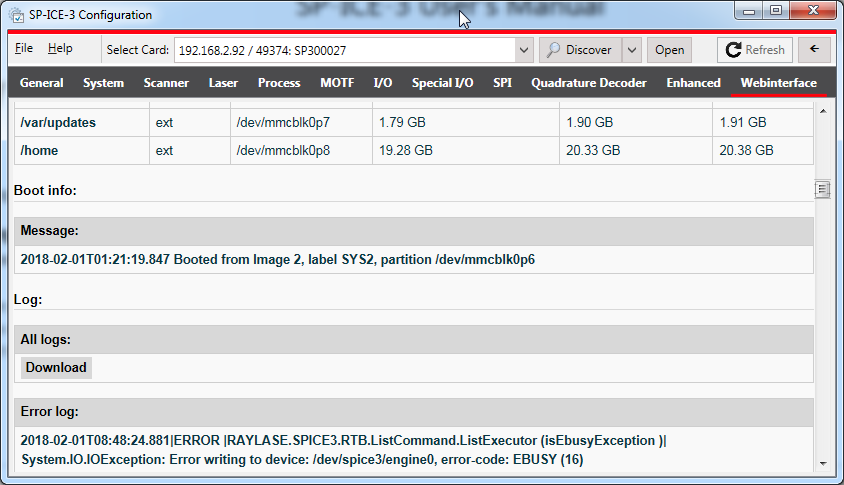
Task: Click the Boot info heading
Action: pos(45,191)
